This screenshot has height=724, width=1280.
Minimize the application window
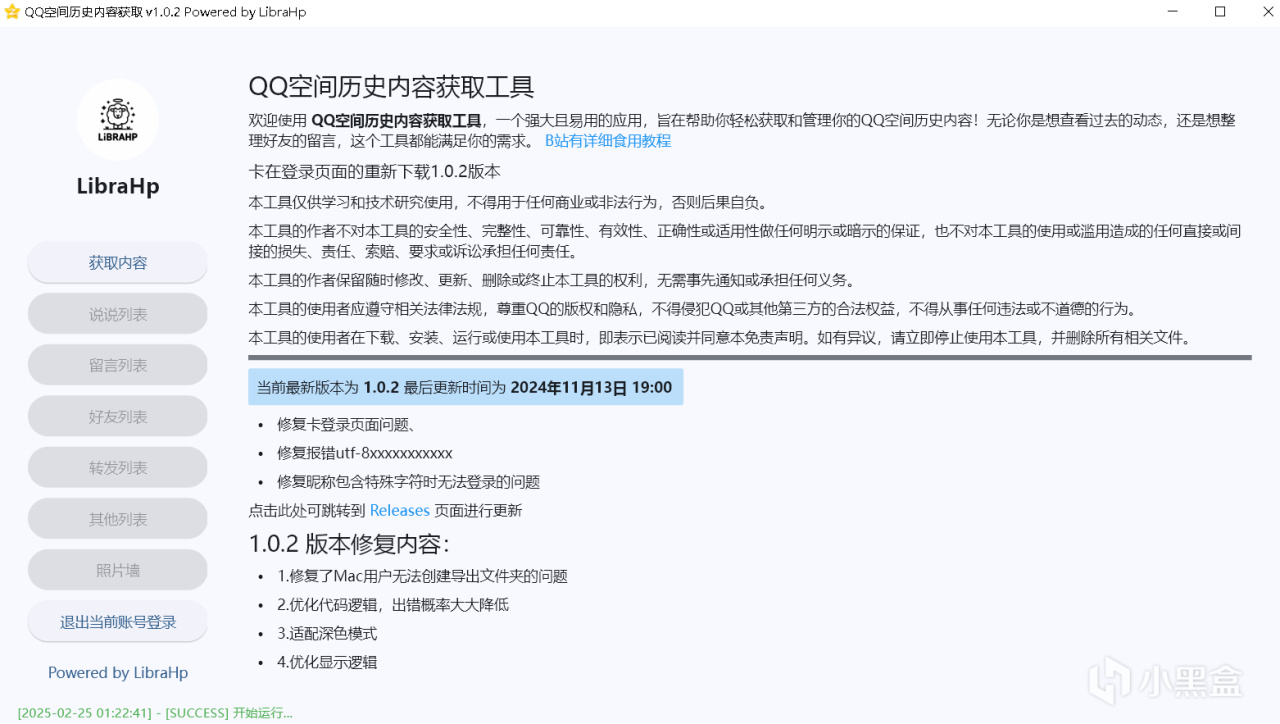[x=1173, y=12]
